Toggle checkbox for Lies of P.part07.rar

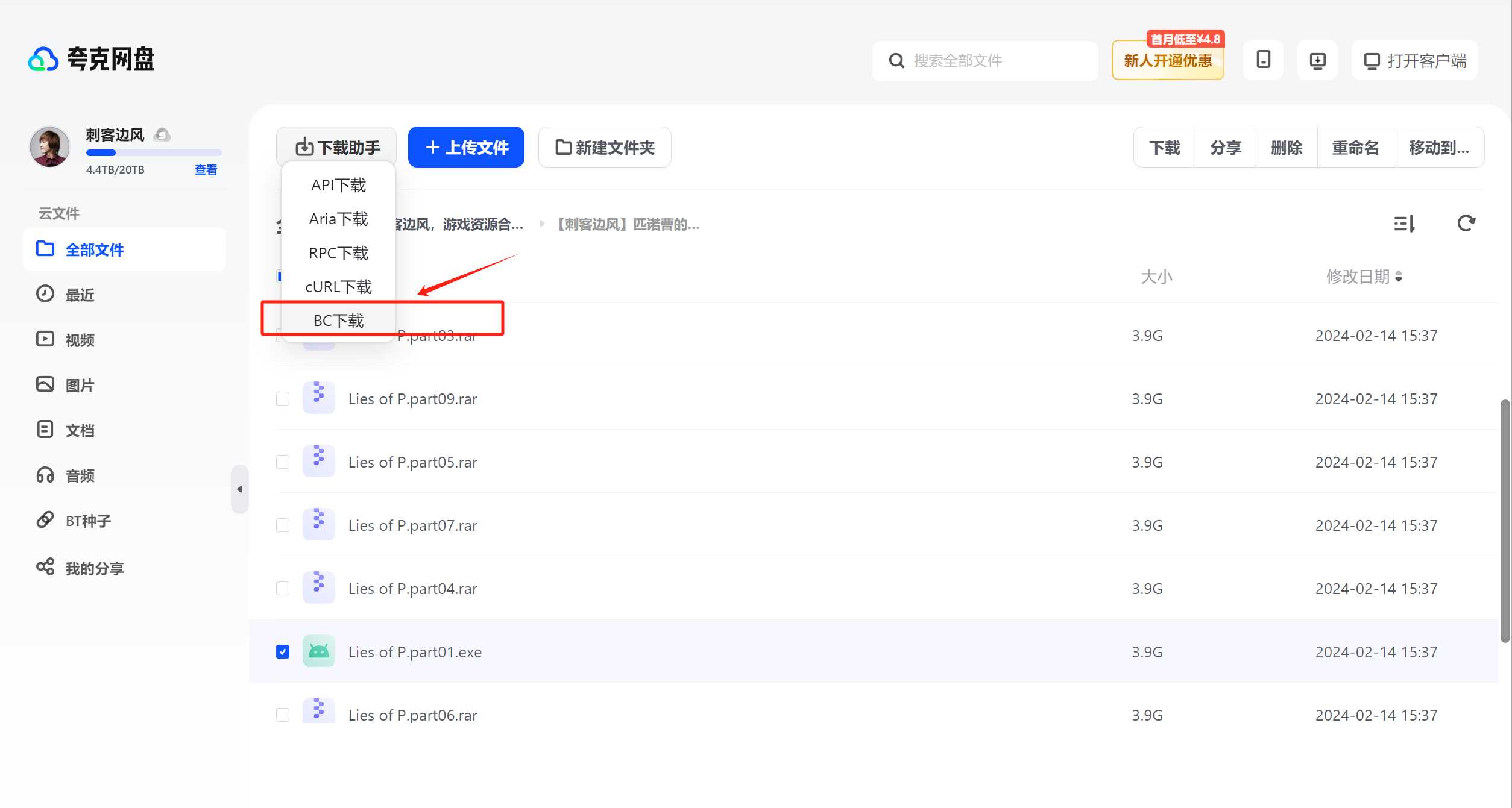pyautogui.click(x=283, y=525)
